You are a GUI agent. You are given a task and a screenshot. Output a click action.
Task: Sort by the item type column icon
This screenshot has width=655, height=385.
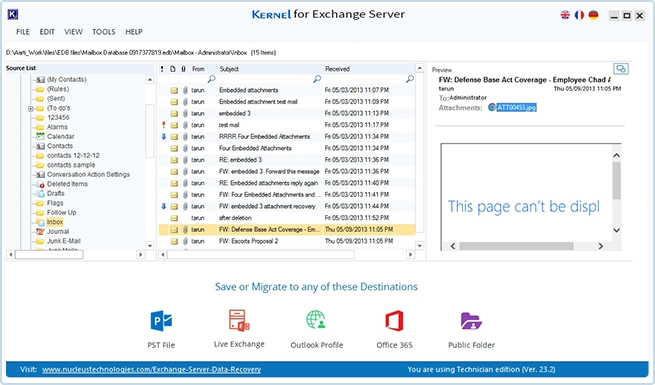[x=173, y=69]
